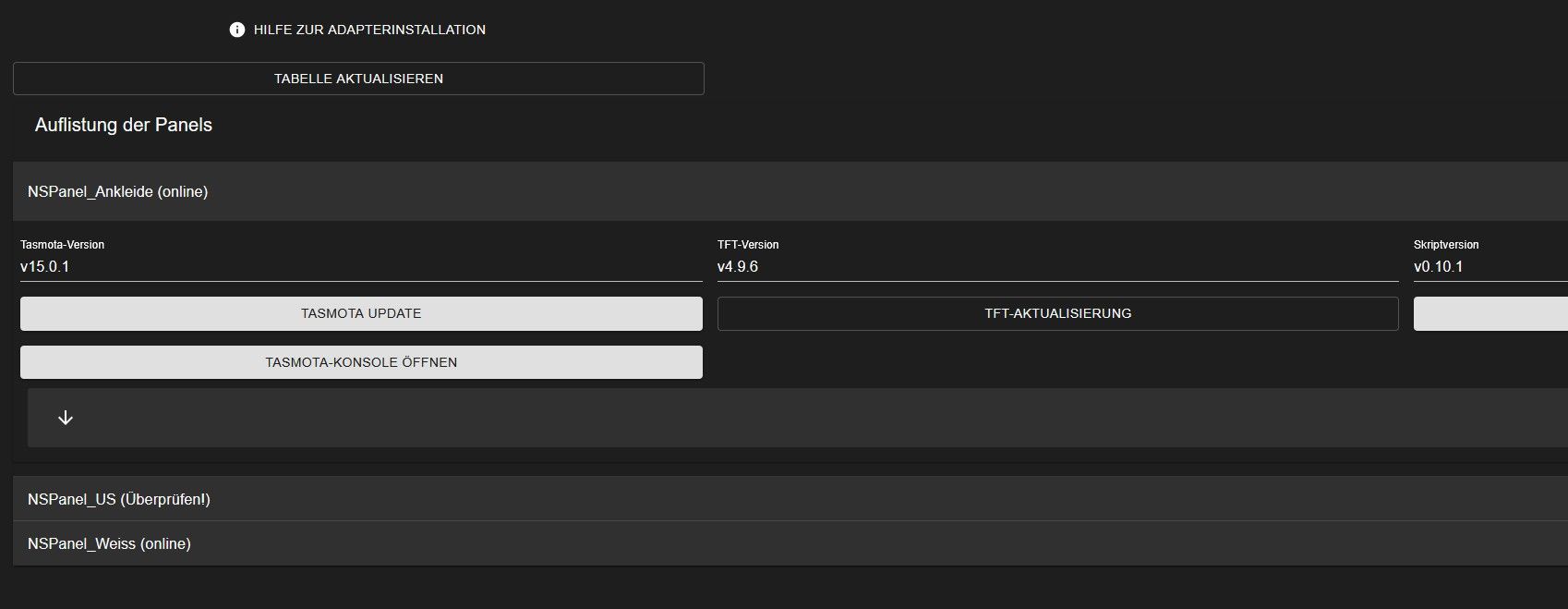Expand the NSPanel_US panel entry

point(118,499)
